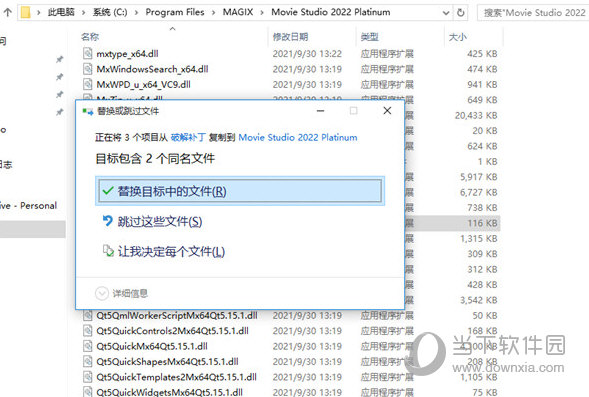The height and width of the screenshot is (397, 589).
Task: Click the highlighted 116 KB size cell
Action: pyautogui.click(x=482, y=223)
